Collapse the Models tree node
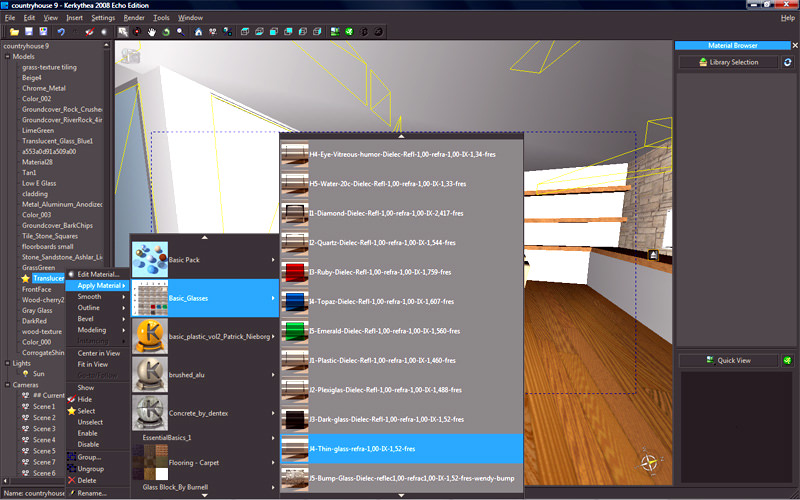Screen dimensions: 800x500 (x=7, y=57)
